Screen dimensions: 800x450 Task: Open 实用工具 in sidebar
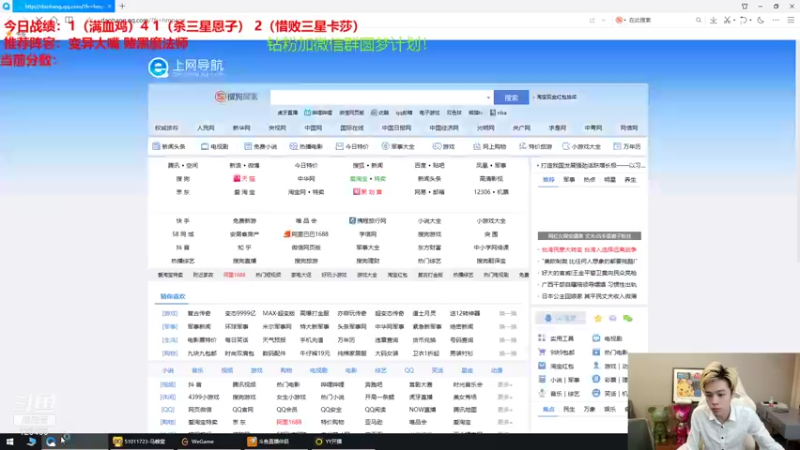556,338
